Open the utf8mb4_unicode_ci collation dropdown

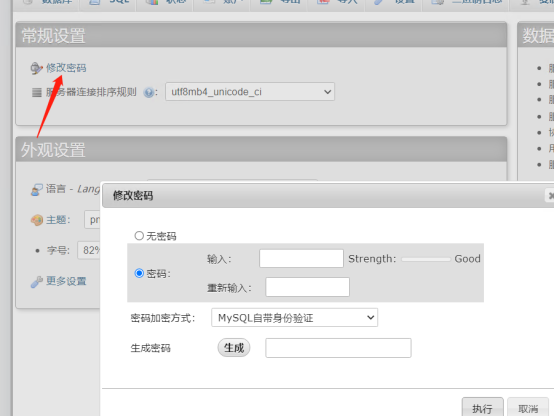(x=250, y=92)
